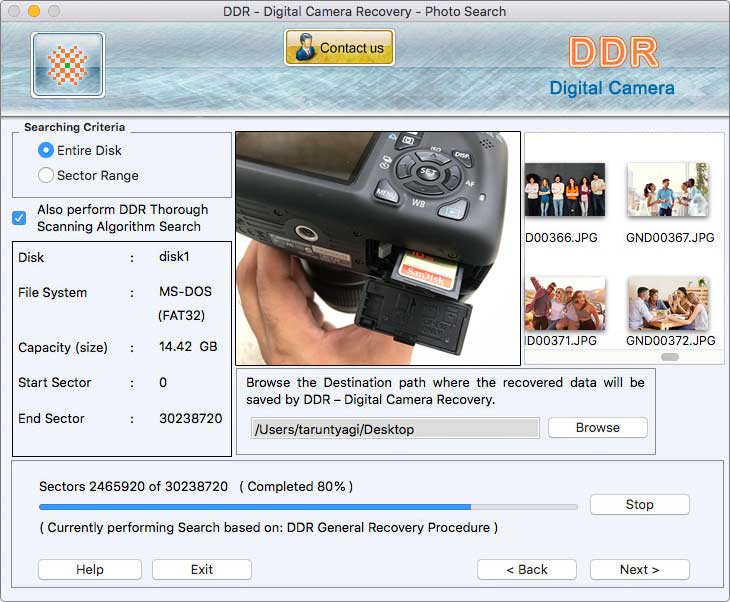Click the DDR General Recovery Procedure status line
730x602 pixels.
[x=269, y=528]
